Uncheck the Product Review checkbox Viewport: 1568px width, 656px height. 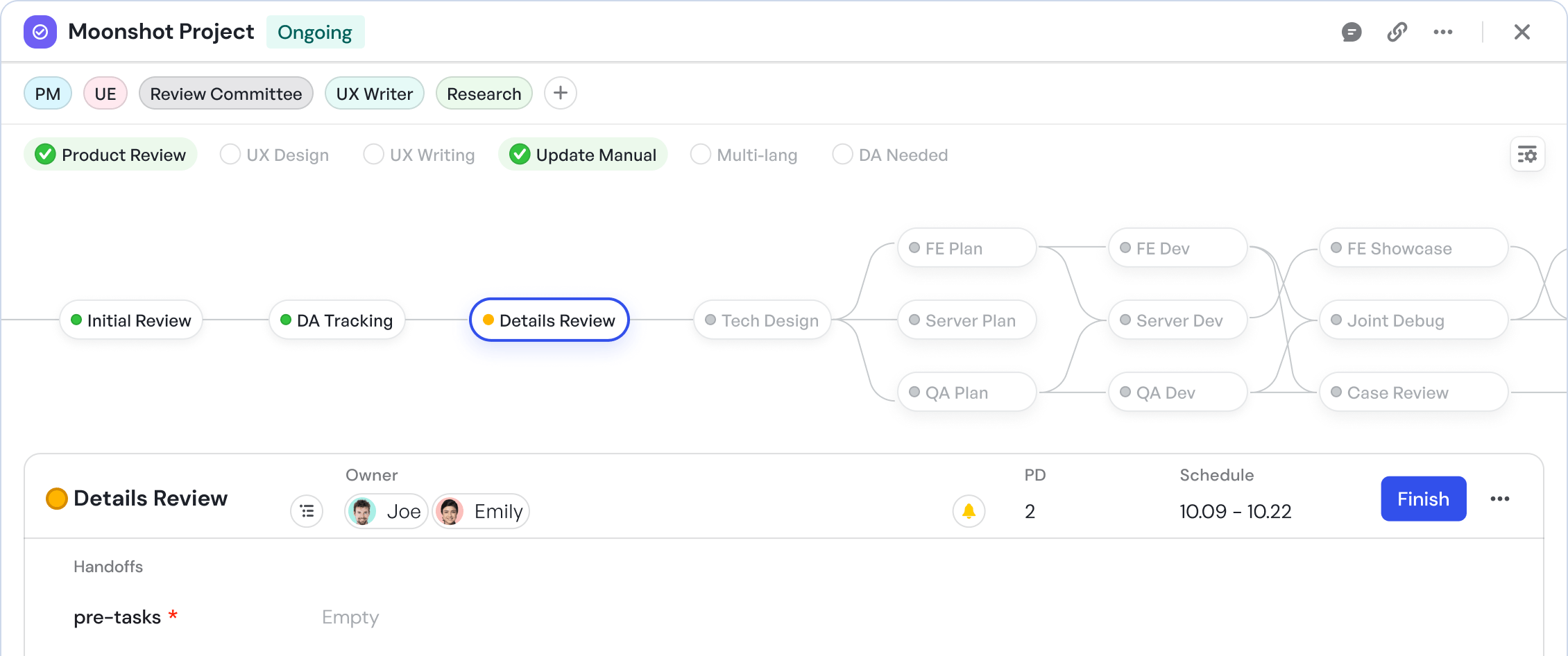[x=46, y=154]
